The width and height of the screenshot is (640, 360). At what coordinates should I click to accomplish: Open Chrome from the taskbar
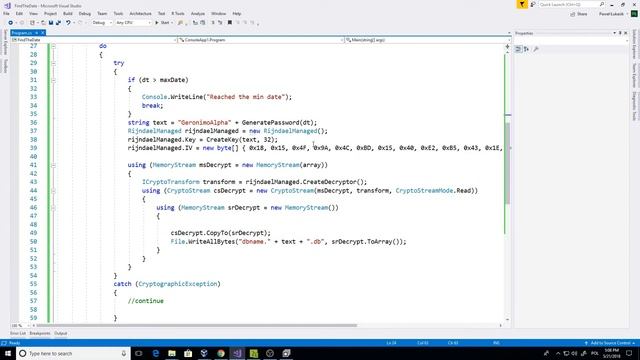pos(221,353)
